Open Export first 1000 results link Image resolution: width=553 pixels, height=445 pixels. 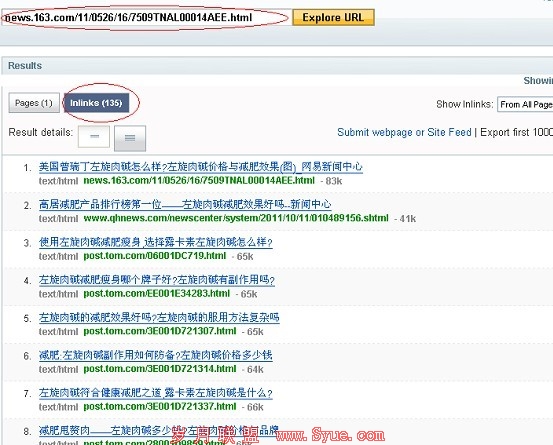pyautogui.click(x=516, y=132)
